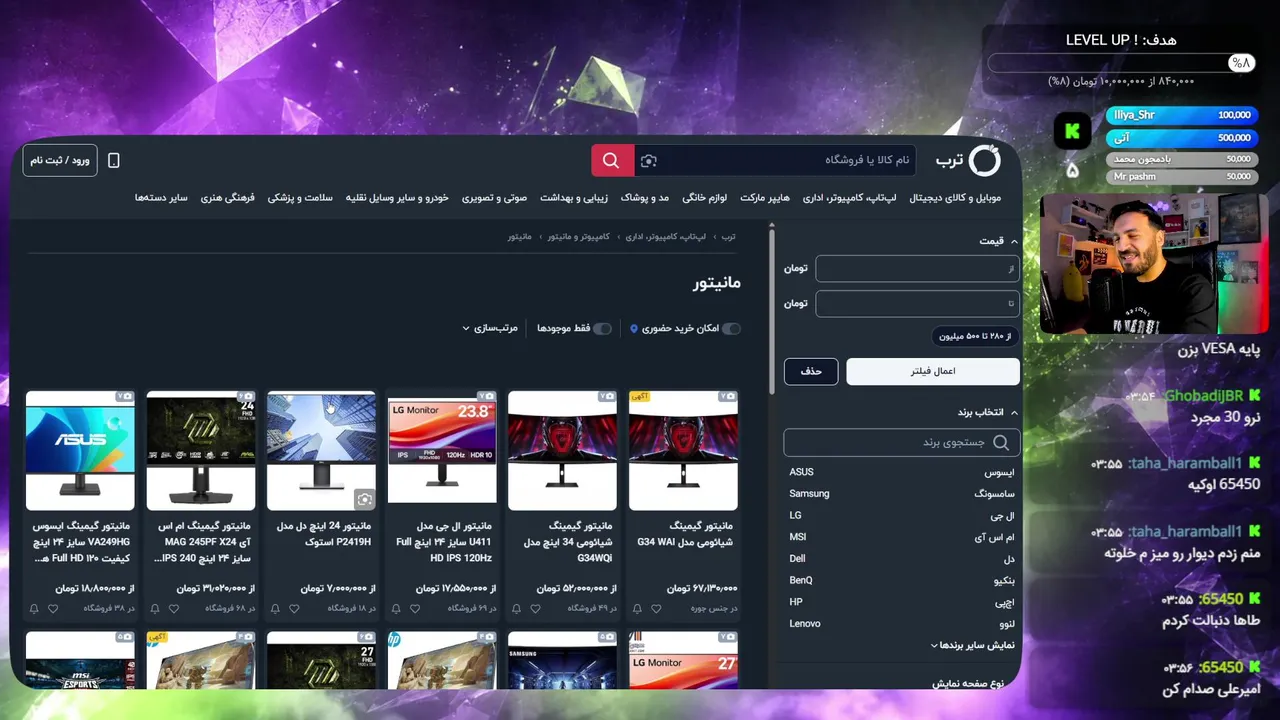Click the maximum price (تا) input field
The image size is (1280, 720).
917,303
